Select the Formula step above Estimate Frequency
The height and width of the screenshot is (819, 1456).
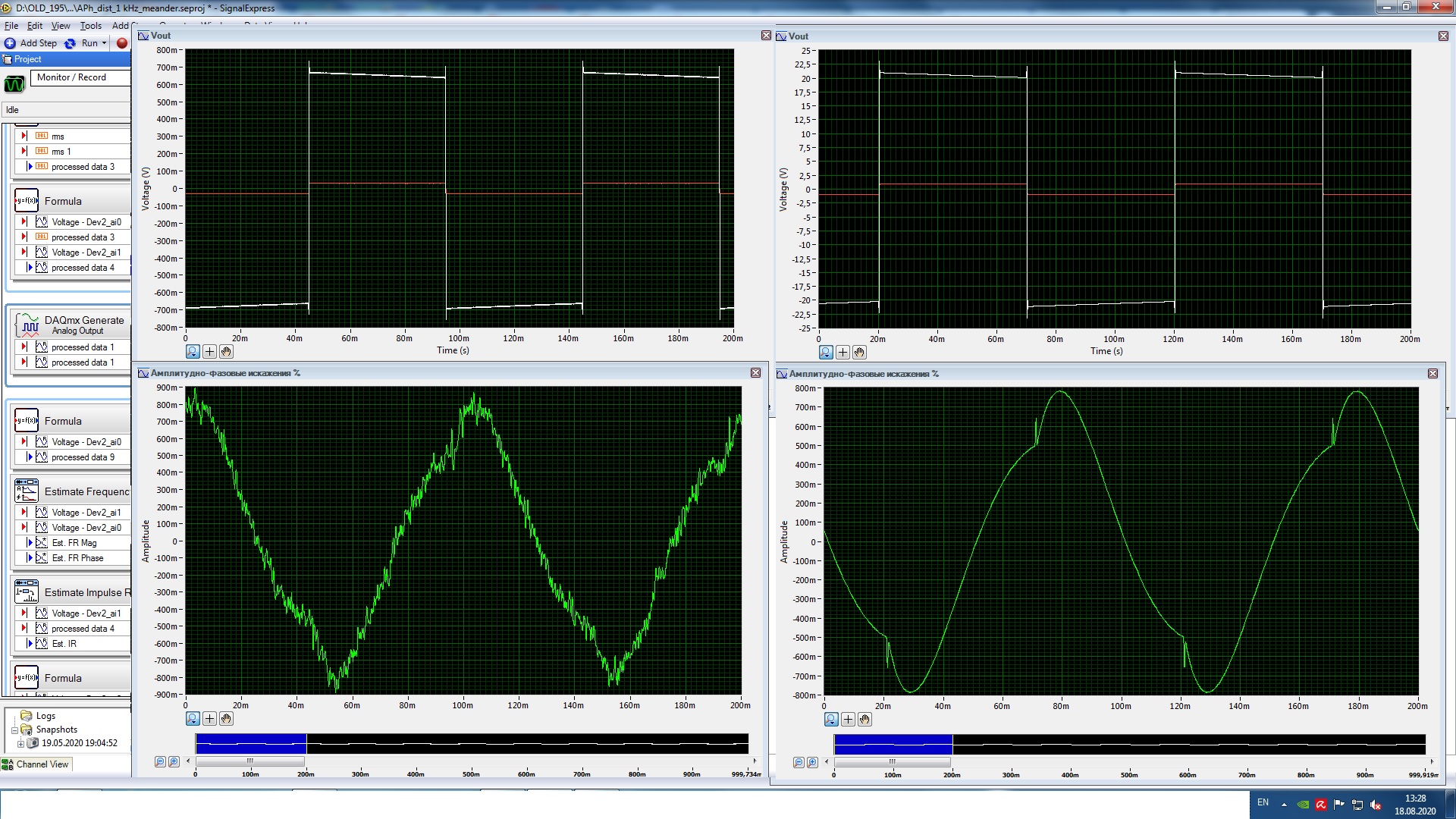click(27, 421)
